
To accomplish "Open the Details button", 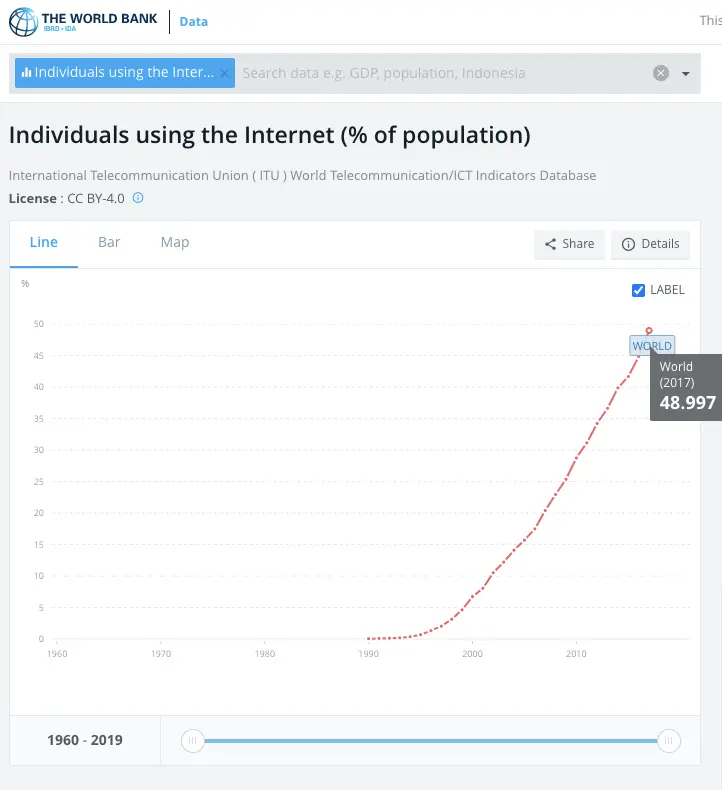I will pyautogui.click(x=650, y=244).
